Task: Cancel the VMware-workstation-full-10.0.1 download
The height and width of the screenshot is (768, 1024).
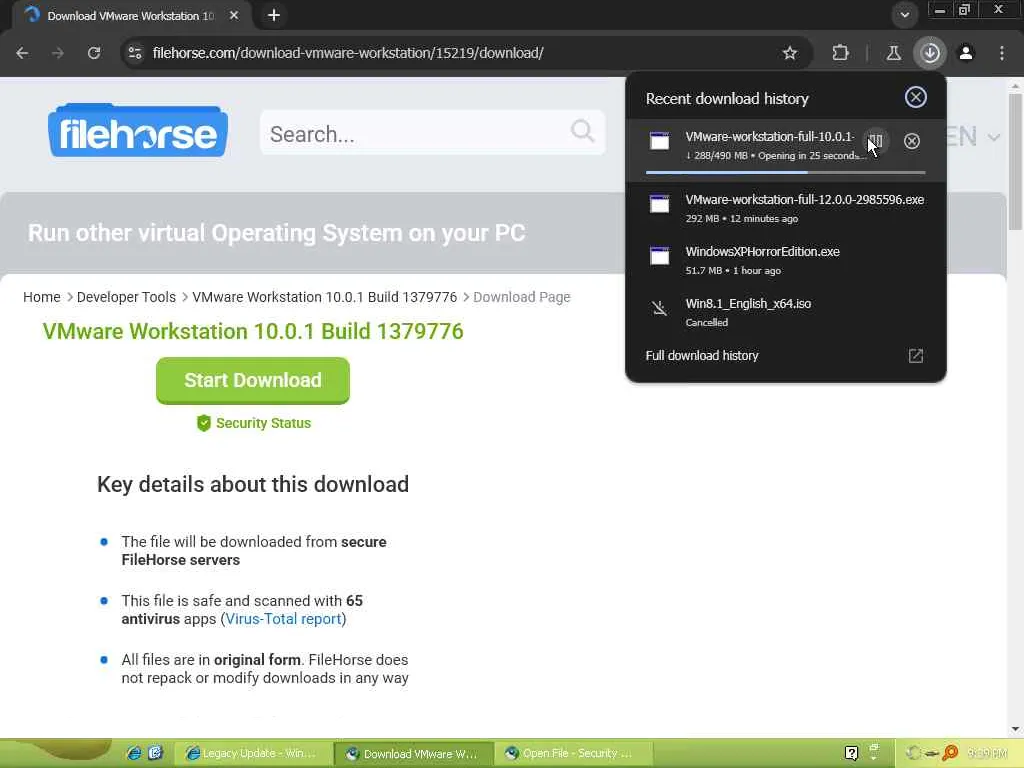Action: click(x=912, y=141)
